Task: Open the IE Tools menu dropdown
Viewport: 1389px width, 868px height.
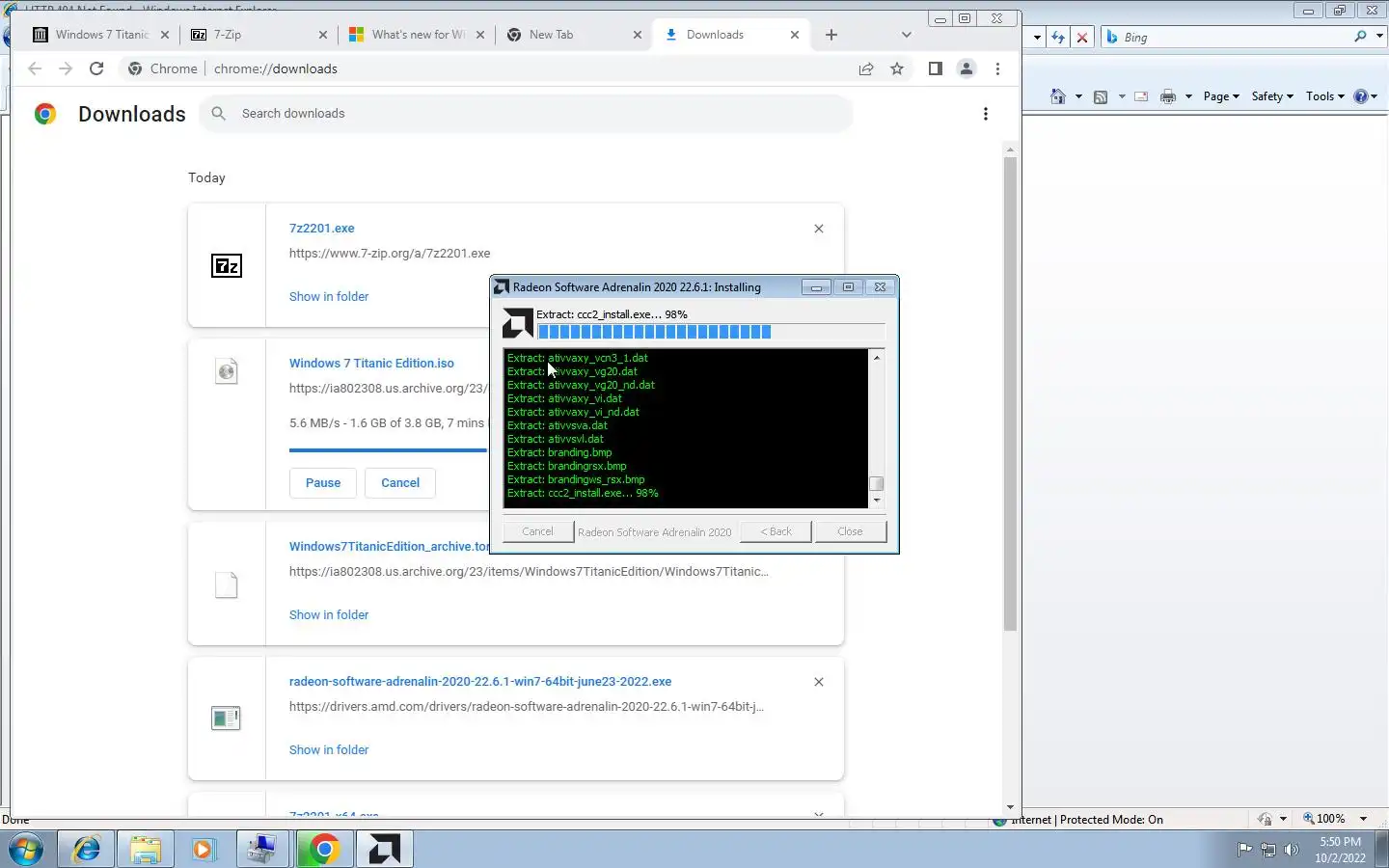Action: (x=1325, y=96)
